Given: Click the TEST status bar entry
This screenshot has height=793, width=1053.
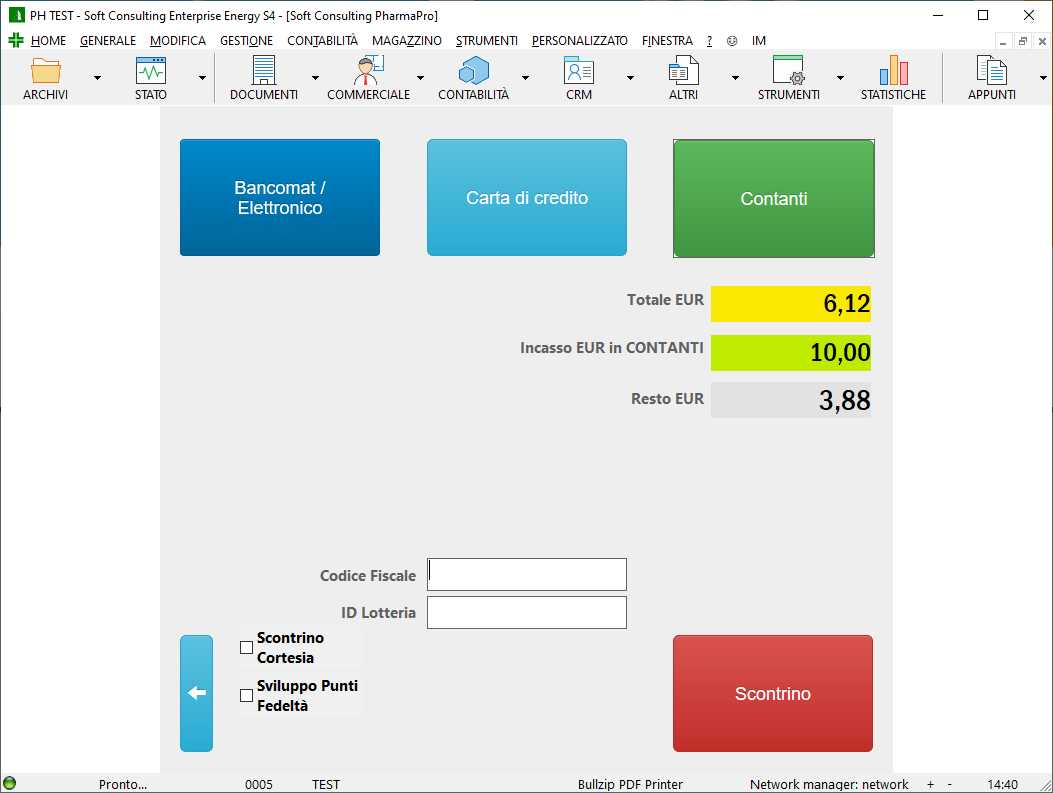Looking at the screenshot, I should (x=326, y=784).
